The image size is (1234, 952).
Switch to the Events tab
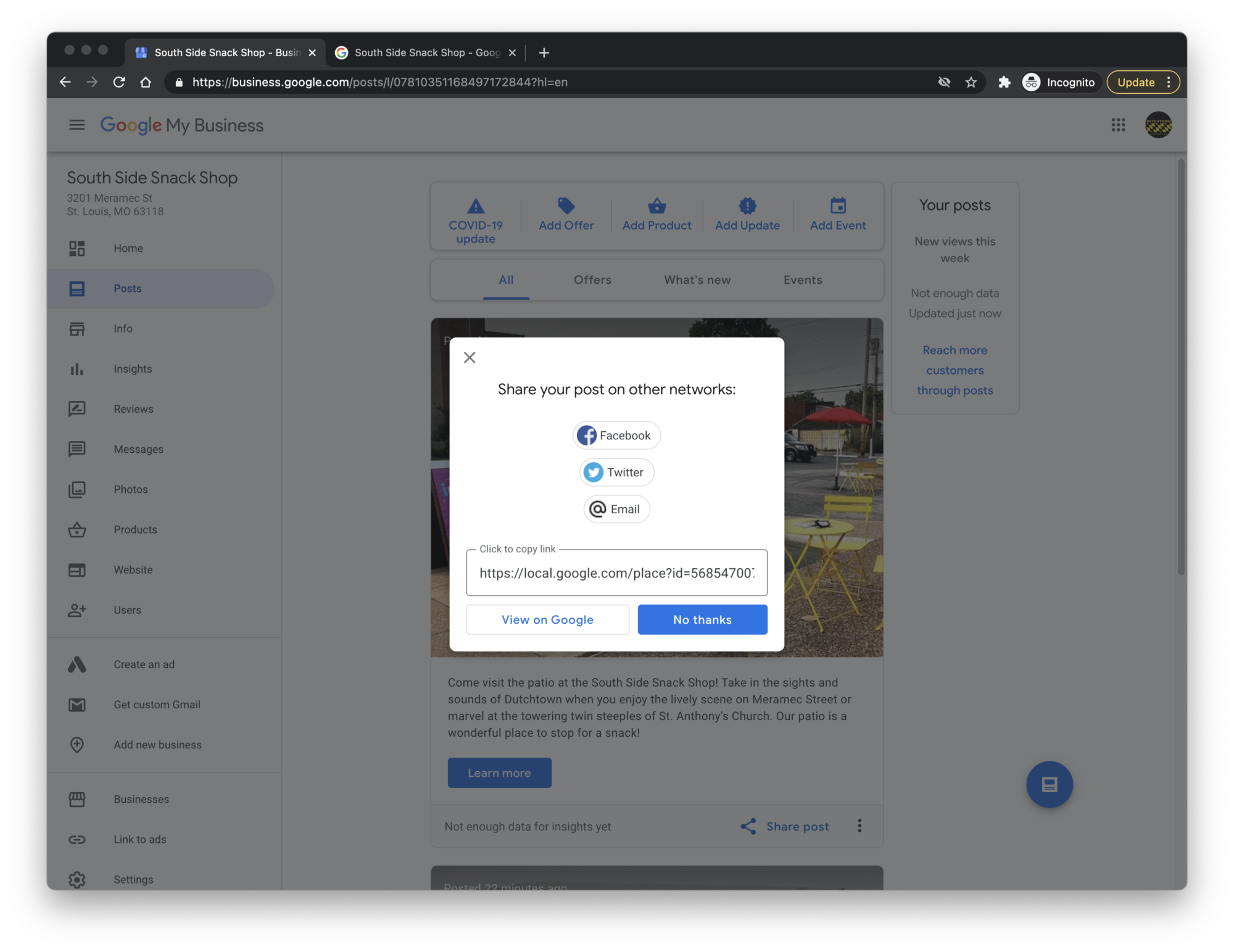point(803,280)
